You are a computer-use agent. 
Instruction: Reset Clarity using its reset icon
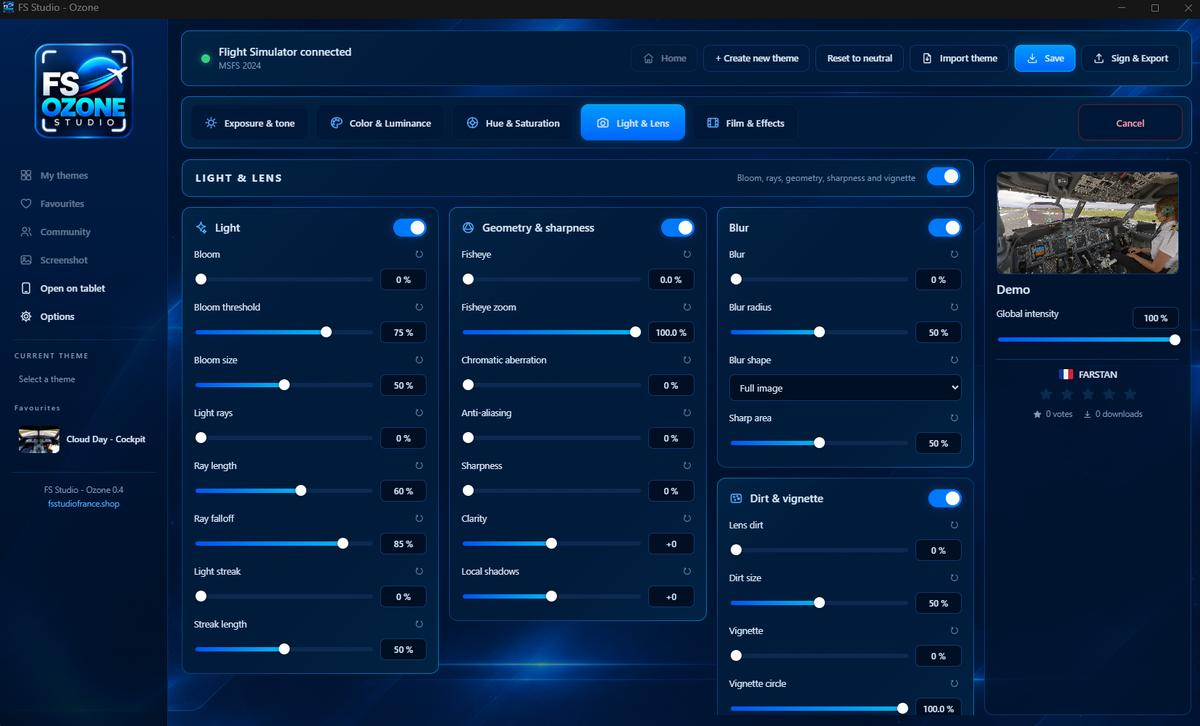(686, 519)
